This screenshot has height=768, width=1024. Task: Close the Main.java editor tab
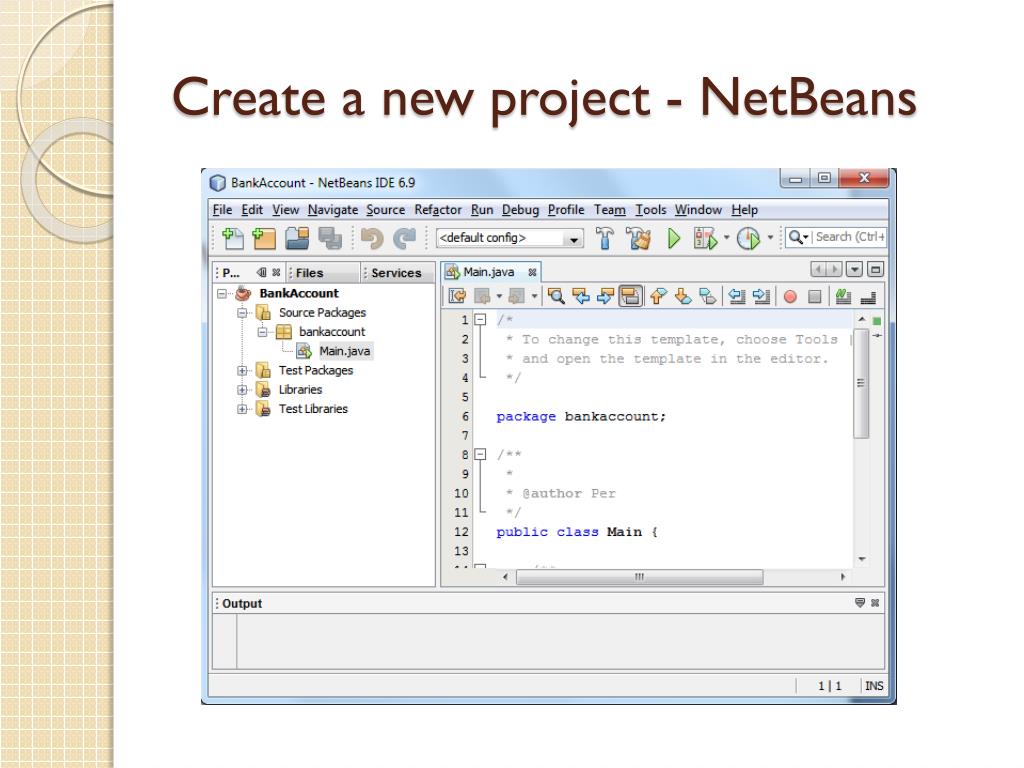(x=532, y=272)
